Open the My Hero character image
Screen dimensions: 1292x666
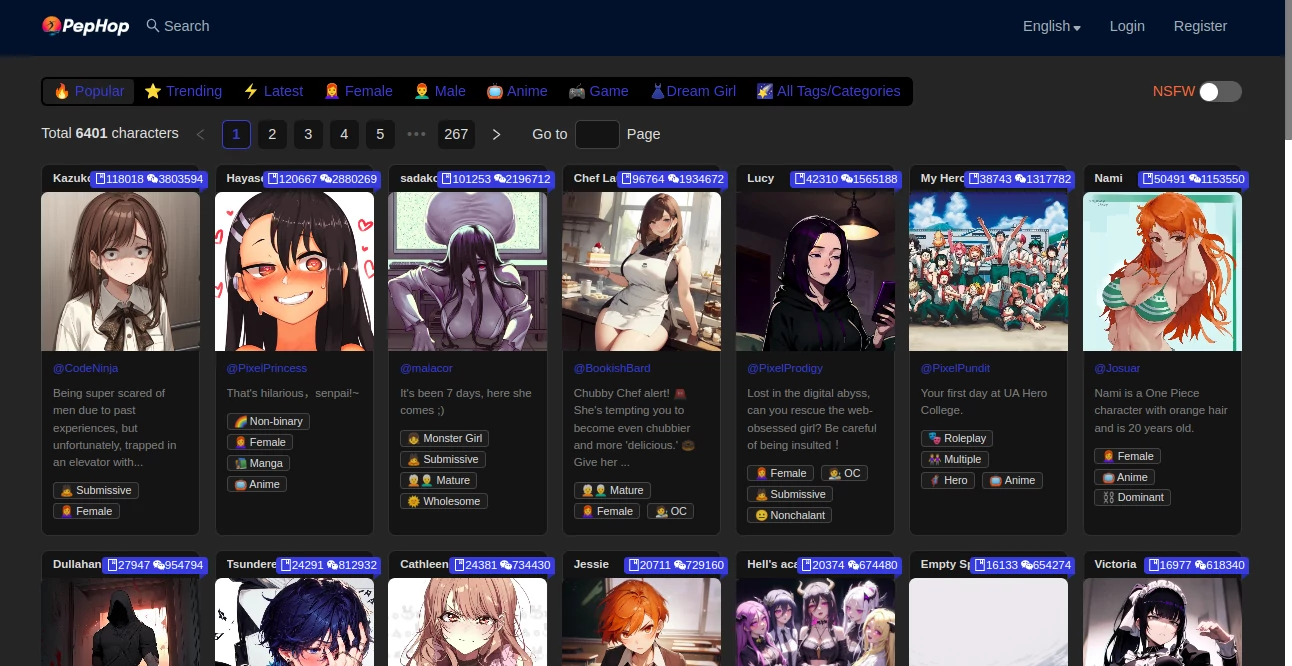[x=988, y=271]
